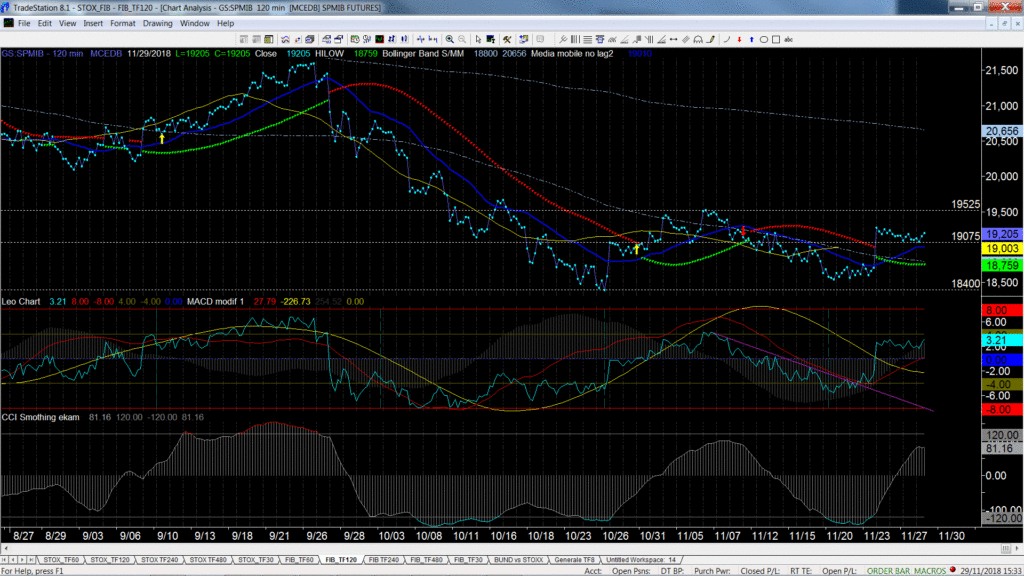Switch to the STOX_TF120 workspace tab
Screen dimensions: 1024x576
110,560
